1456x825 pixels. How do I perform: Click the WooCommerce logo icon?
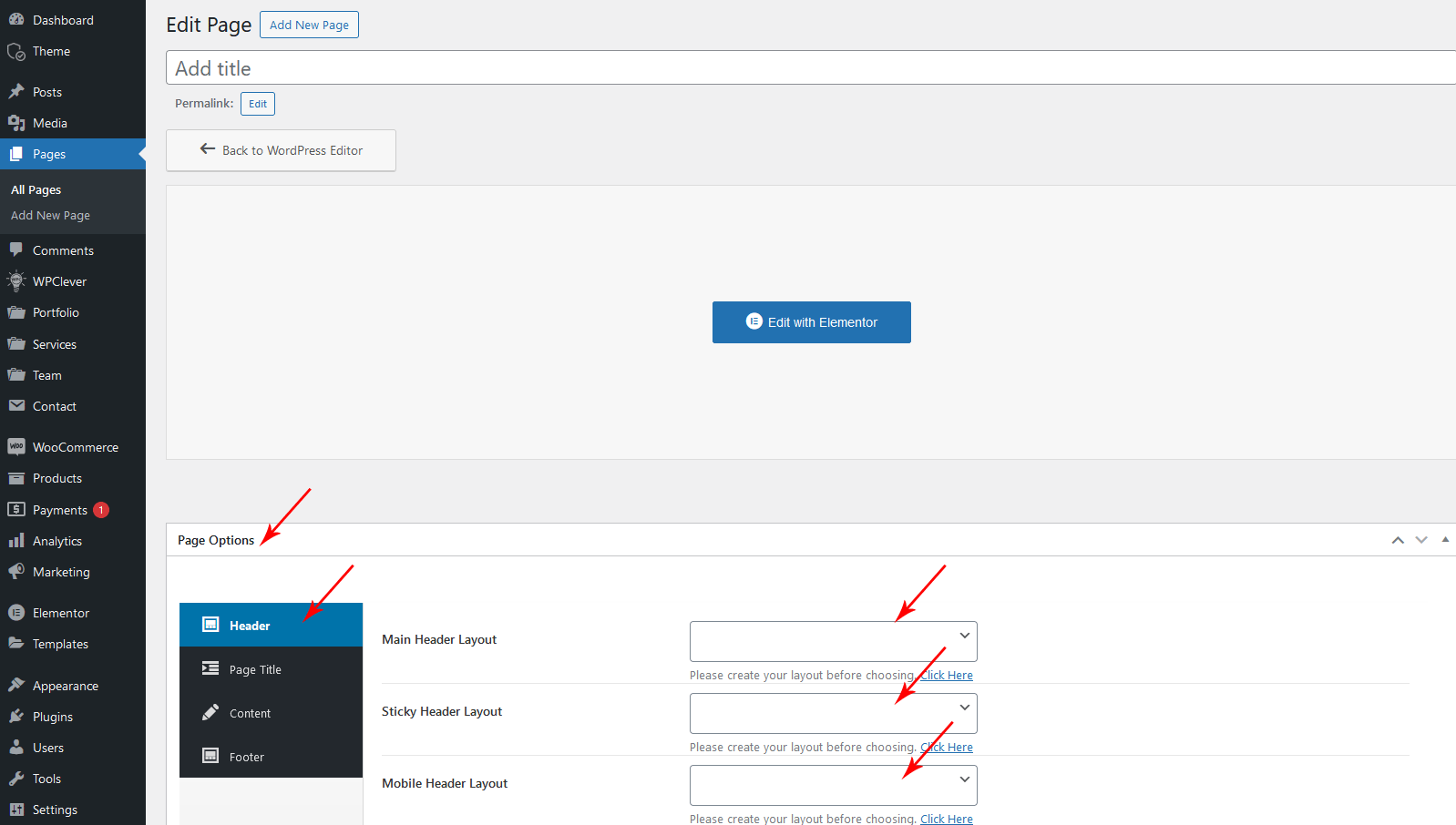pos(16,446)
